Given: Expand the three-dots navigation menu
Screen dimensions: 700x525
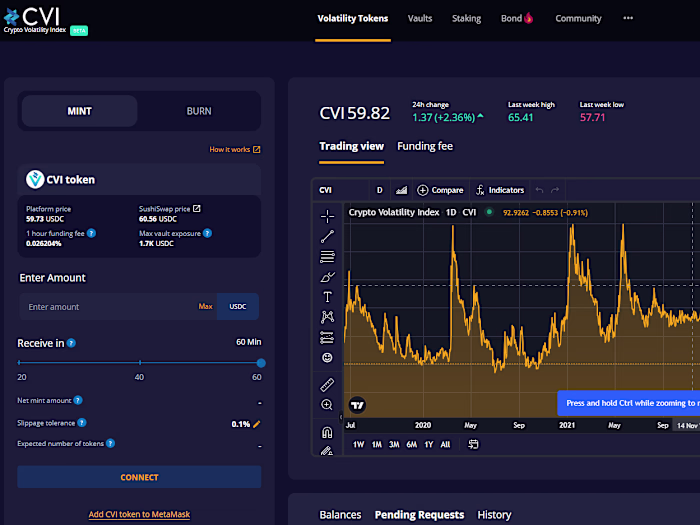Looking at the screenshot, I should coord(628,18).
